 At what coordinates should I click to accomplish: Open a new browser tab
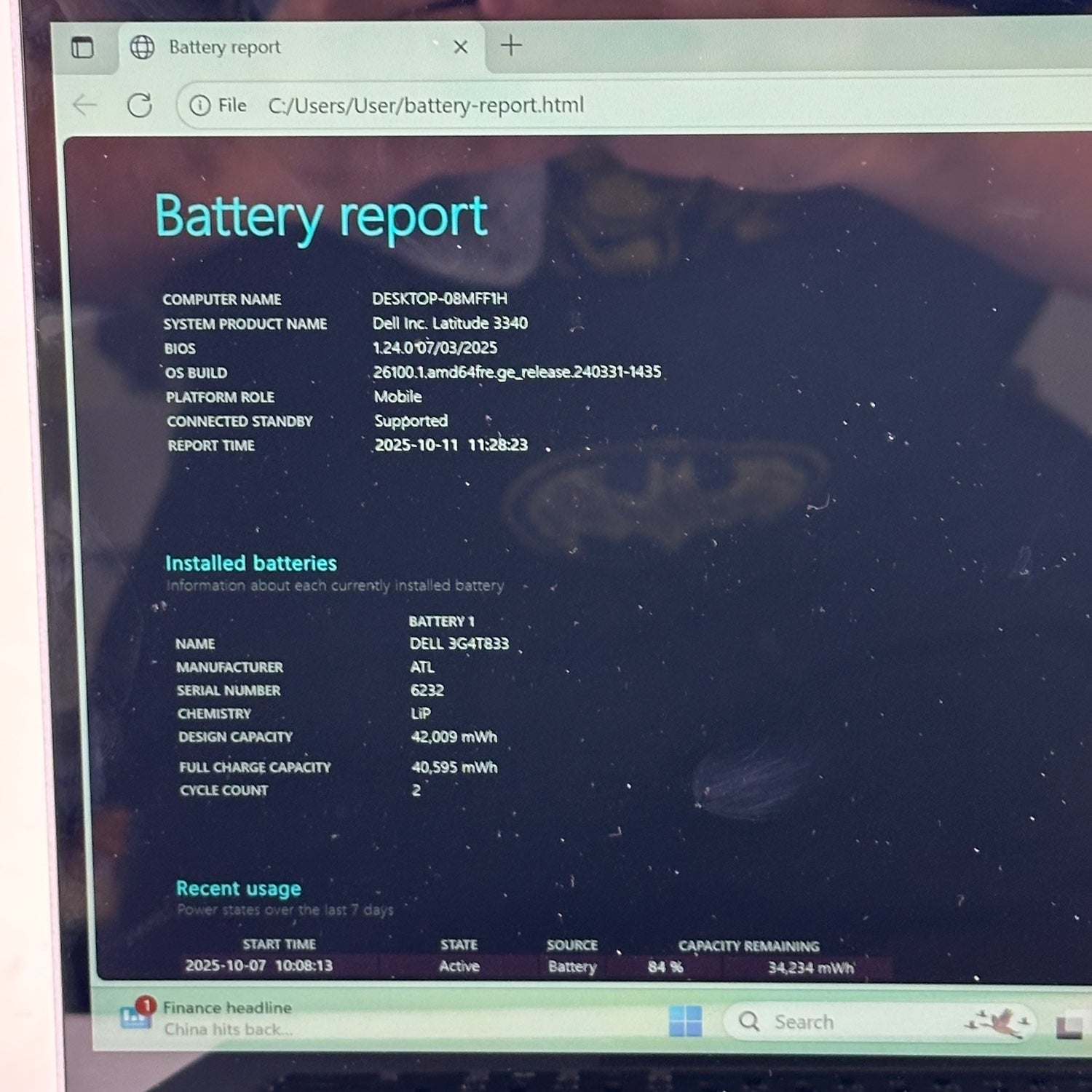[511, 46]
